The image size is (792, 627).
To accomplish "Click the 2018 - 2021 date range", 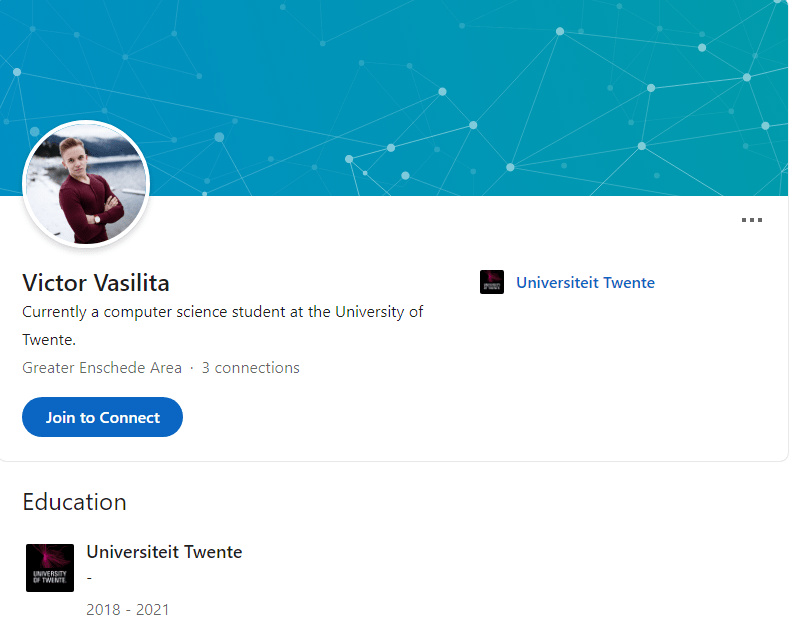I will pos(128,610).
